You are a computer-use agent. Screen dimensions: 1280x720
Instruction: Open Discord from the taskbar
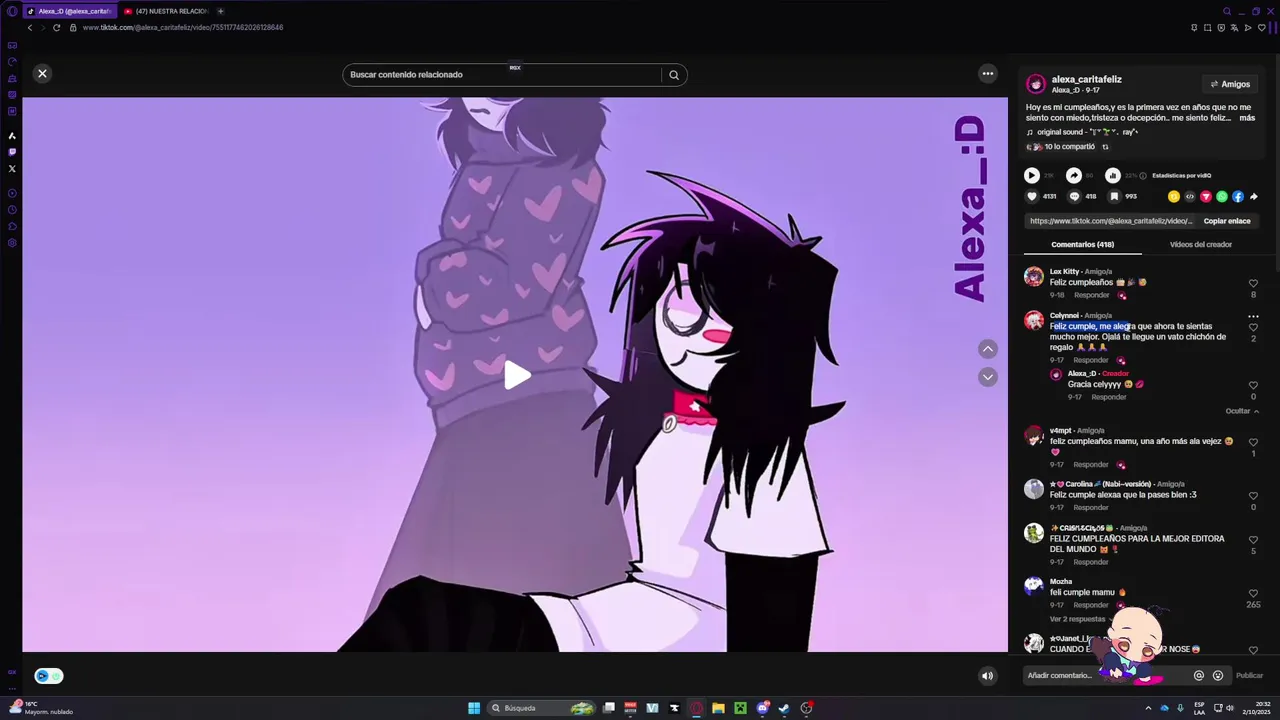[762, 708]
